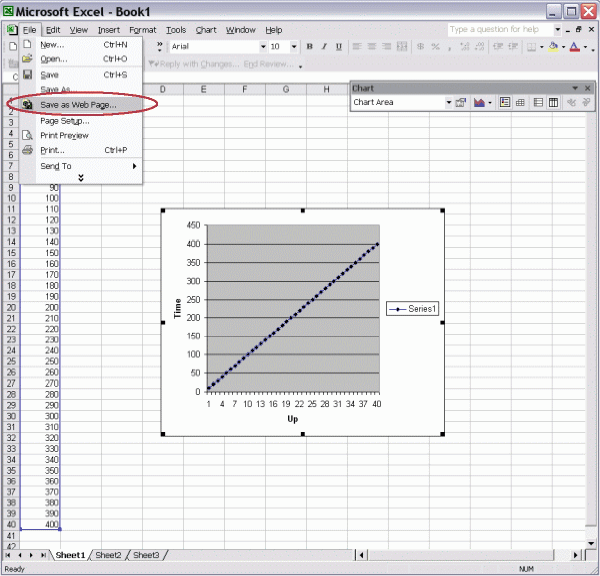The width and height of the screenshot is (600, 576).
Task: Click the Italic formatting icon
Action: tap(324, 47)
